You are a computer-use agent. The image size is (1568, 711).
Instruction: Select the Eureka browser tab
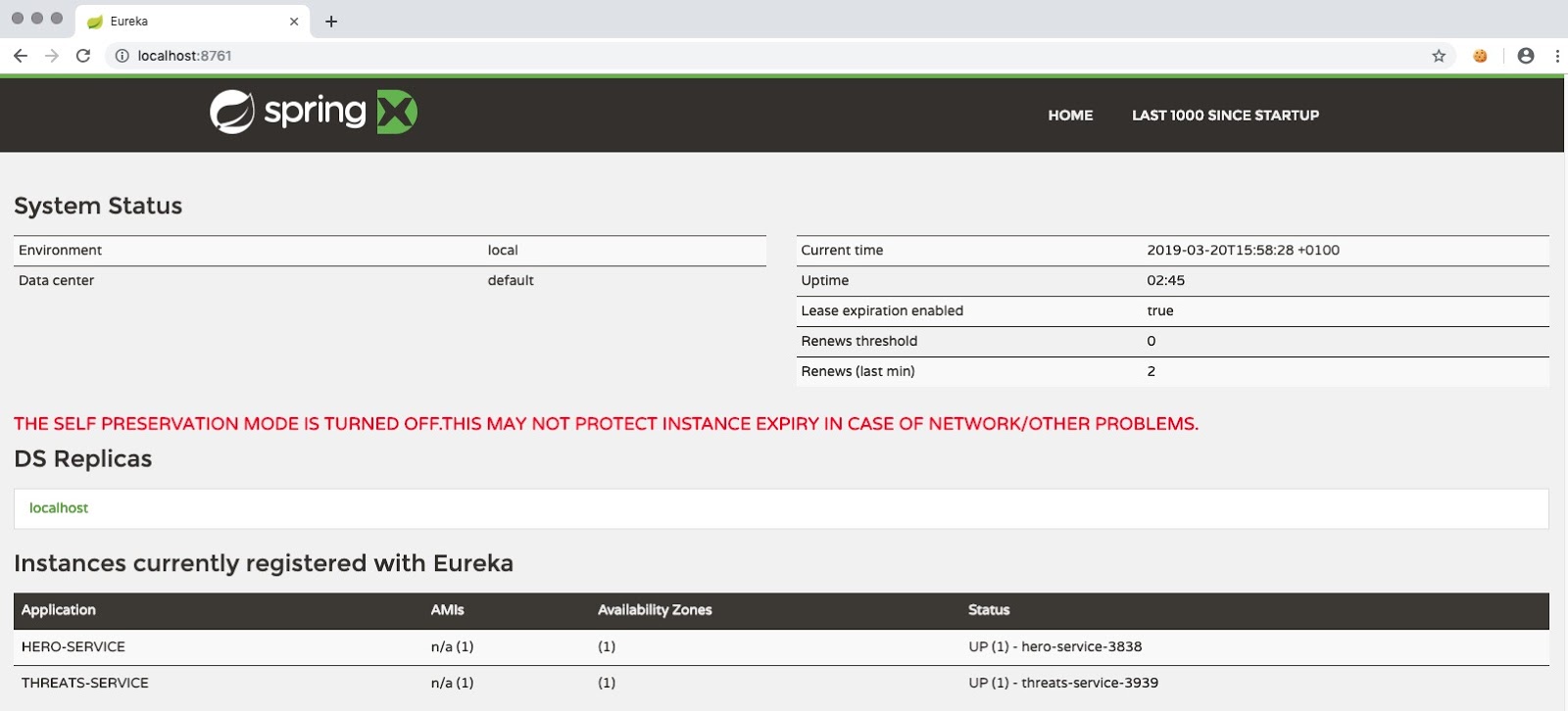[193, 22]
